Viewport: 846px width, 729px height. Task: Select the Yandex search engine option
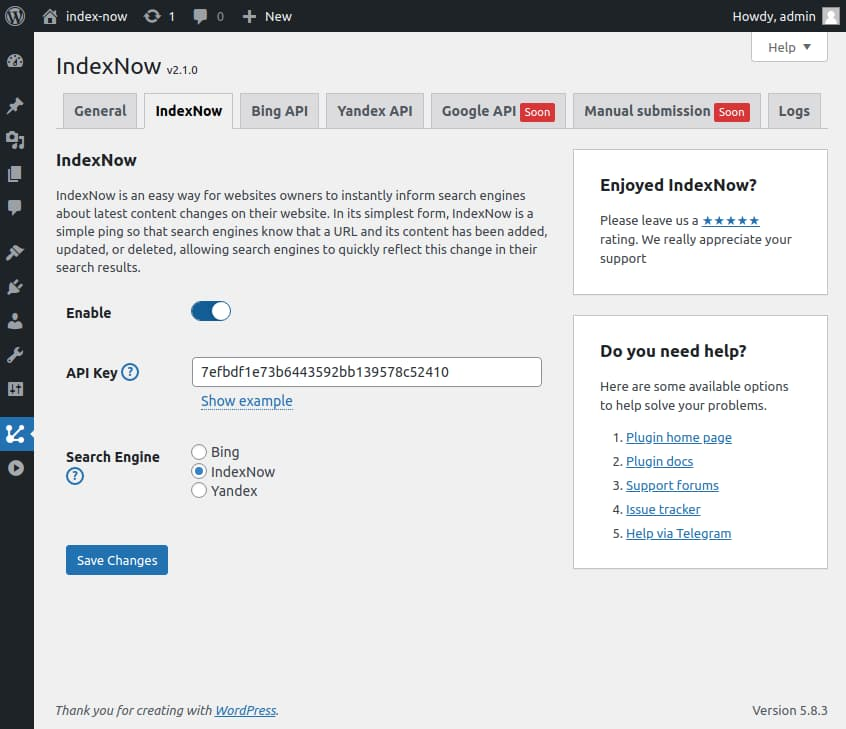tap(199, 490)
